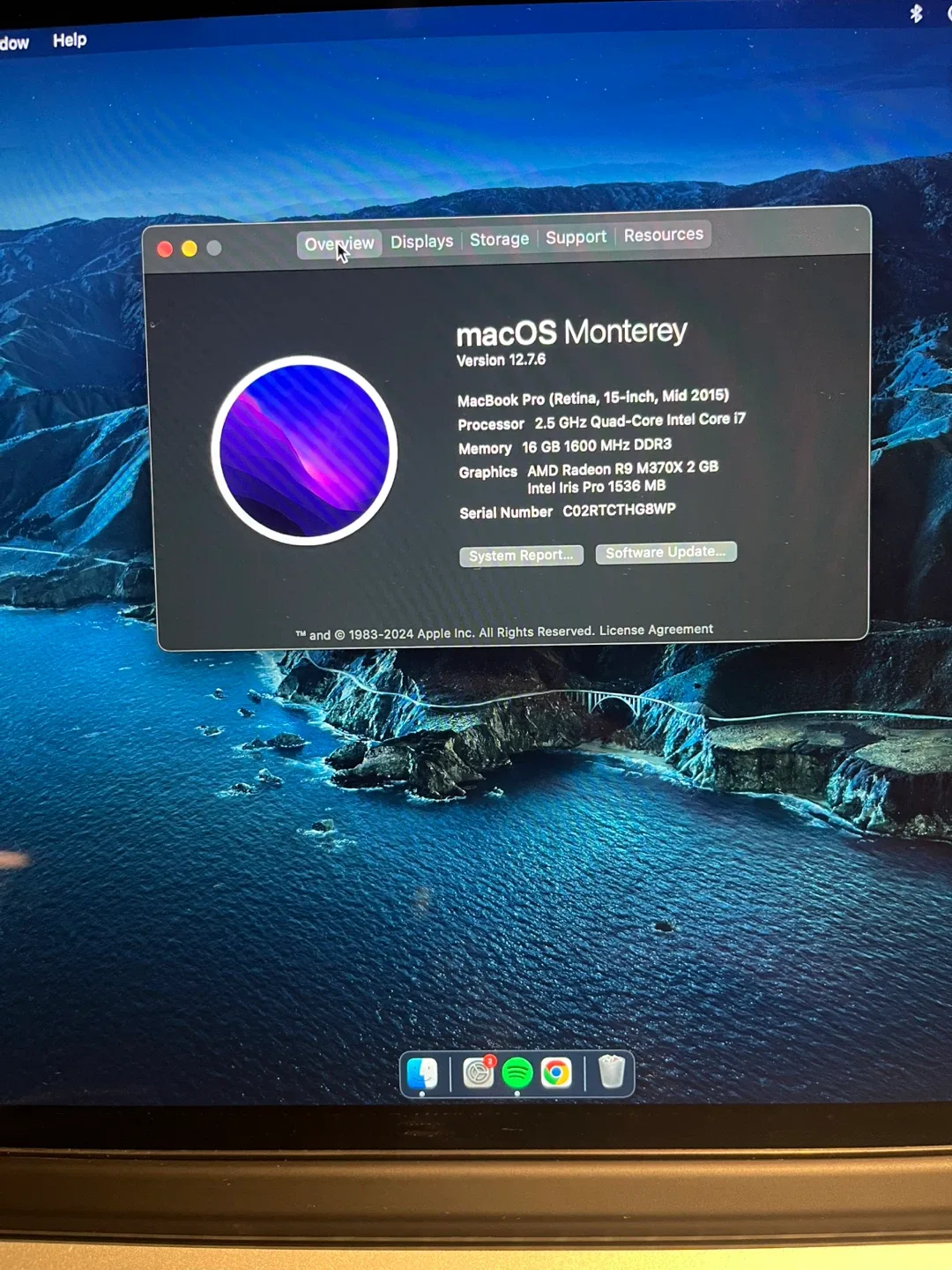Click AMD Radeon R9 M370X 2 GB text
Image resolution: width=952 pixels, height=1270 pixels.
coord(622,468)
